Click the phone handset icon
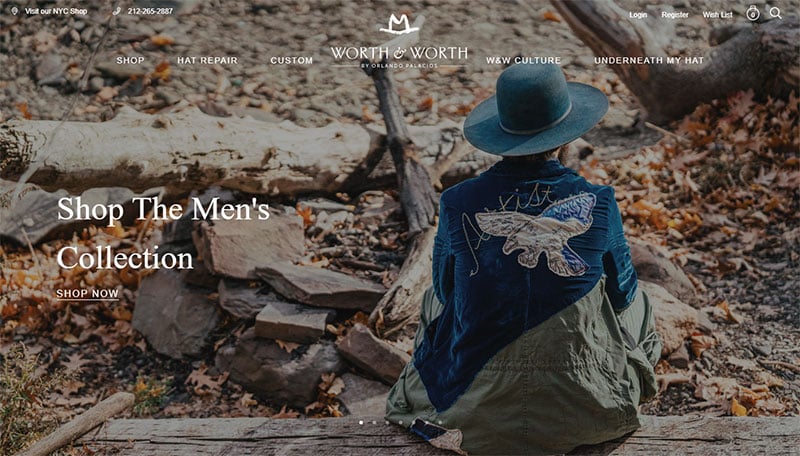This screenshot has width=800, height=456. (117, 11)
